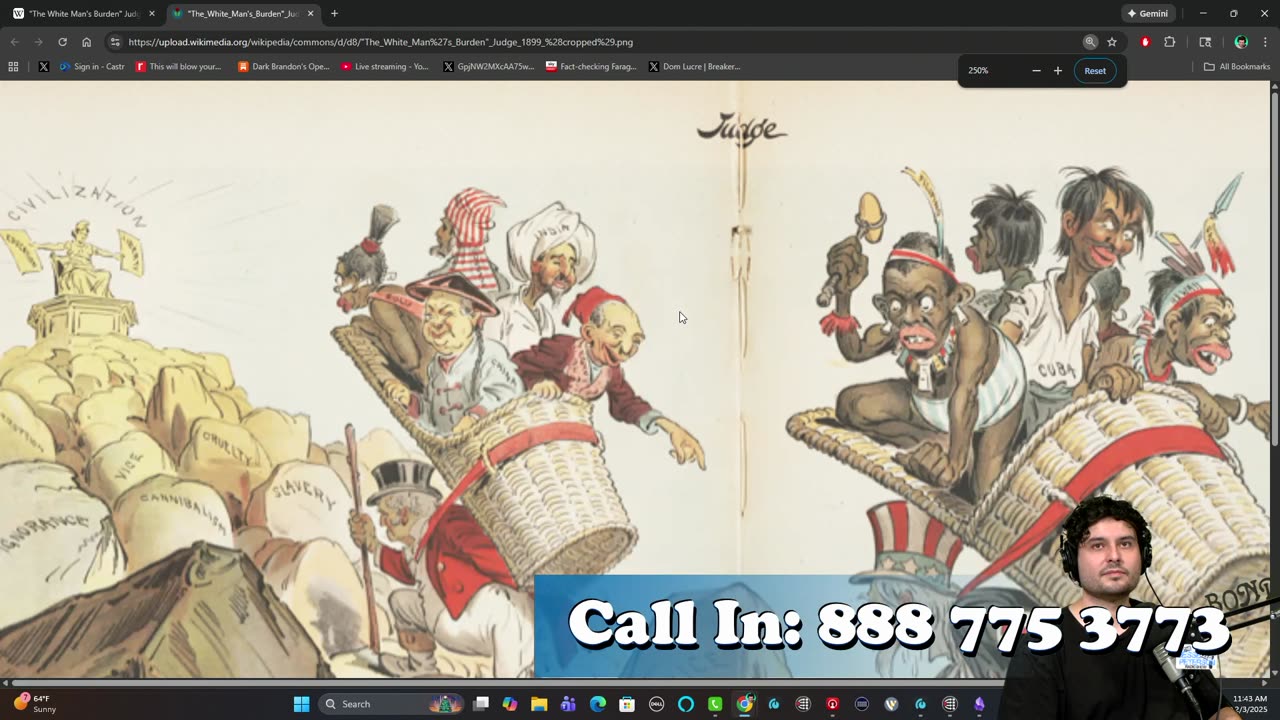Open the red extension icon in toolbar

click(1145, 42)
